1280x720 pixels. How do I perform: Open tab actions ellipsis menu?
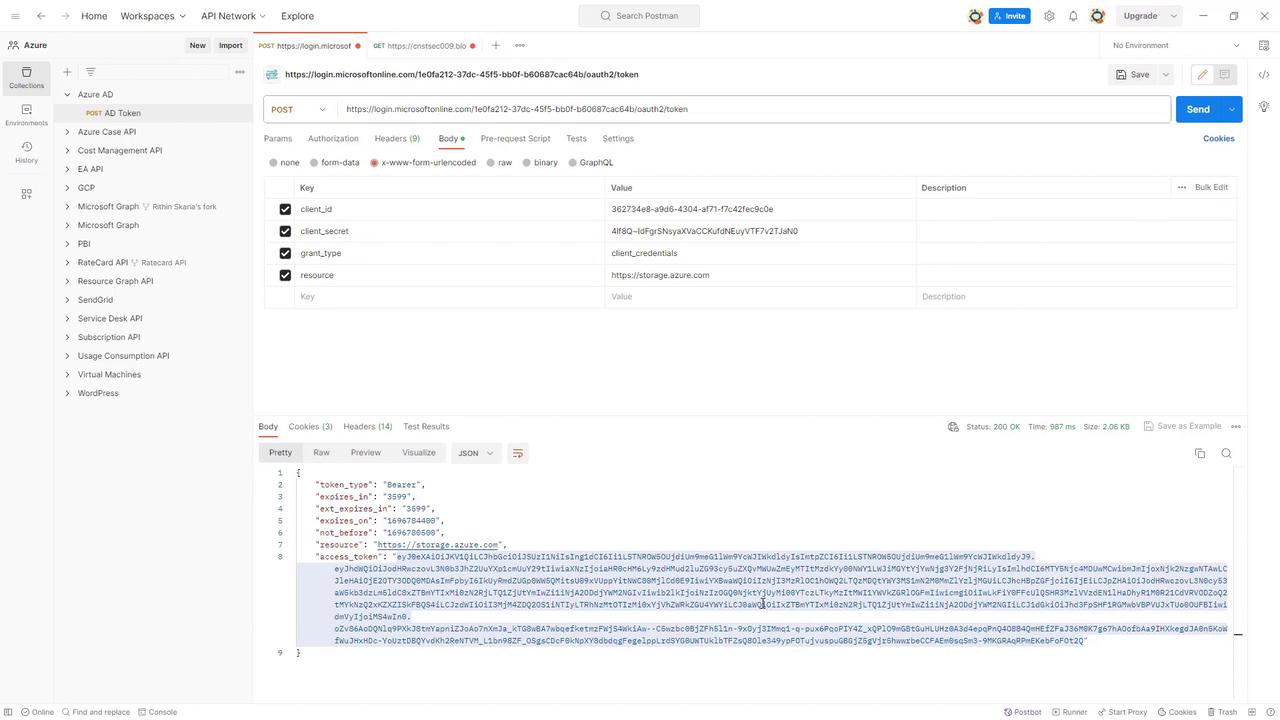[520, 45]
